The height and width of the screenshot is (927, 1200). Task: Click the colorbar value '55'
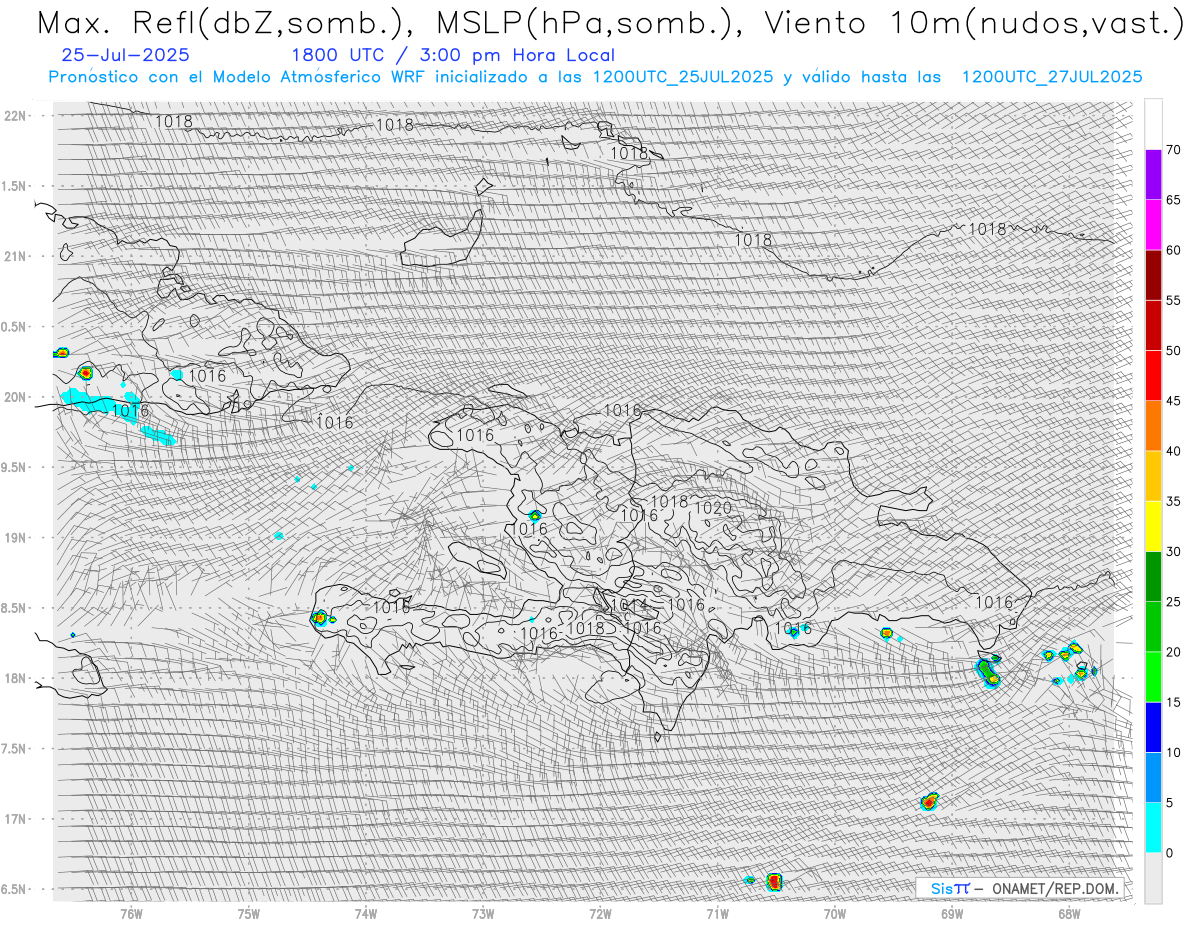click(1173, 301)
